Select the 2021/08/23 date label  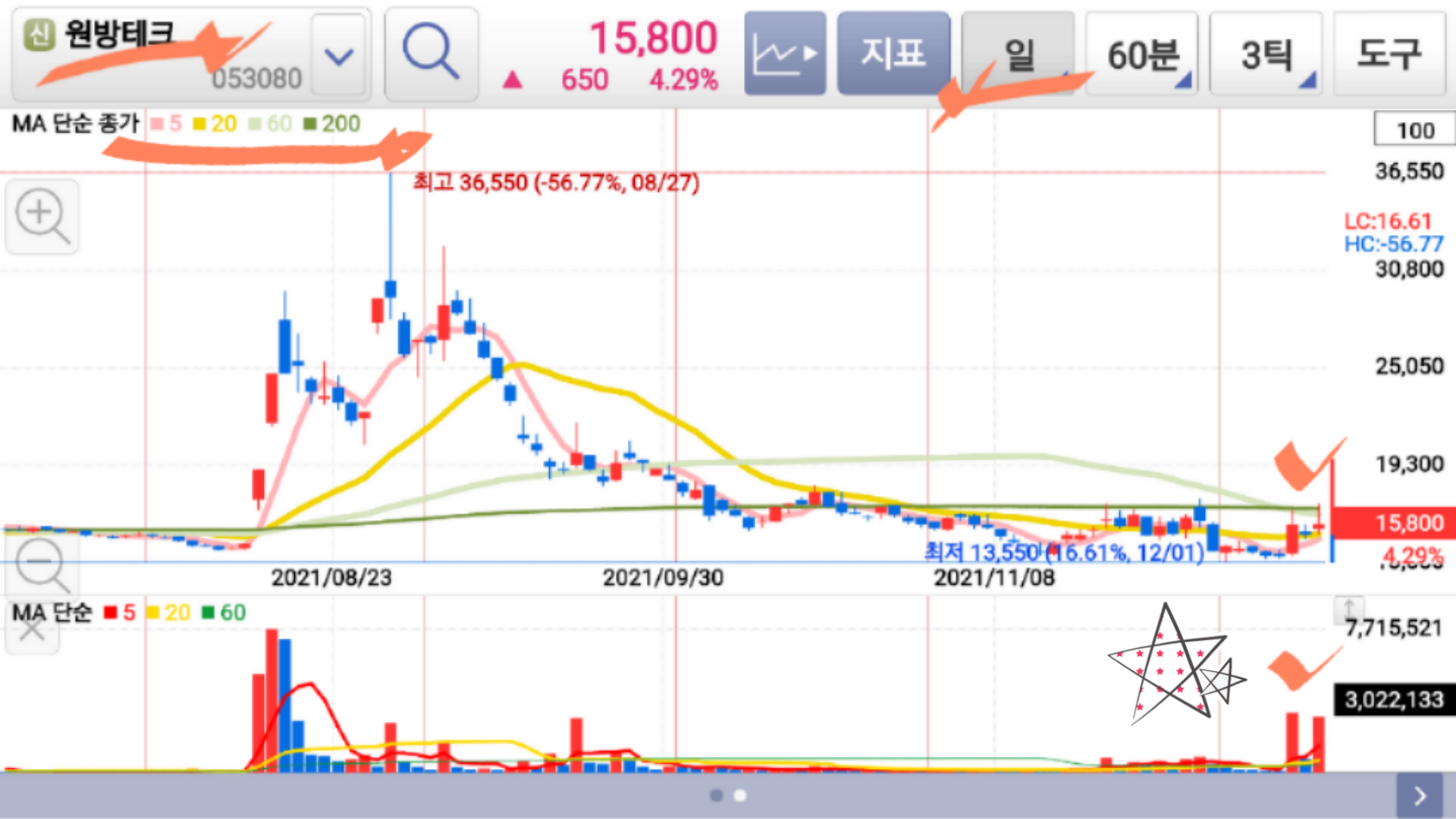pos(331,578)
